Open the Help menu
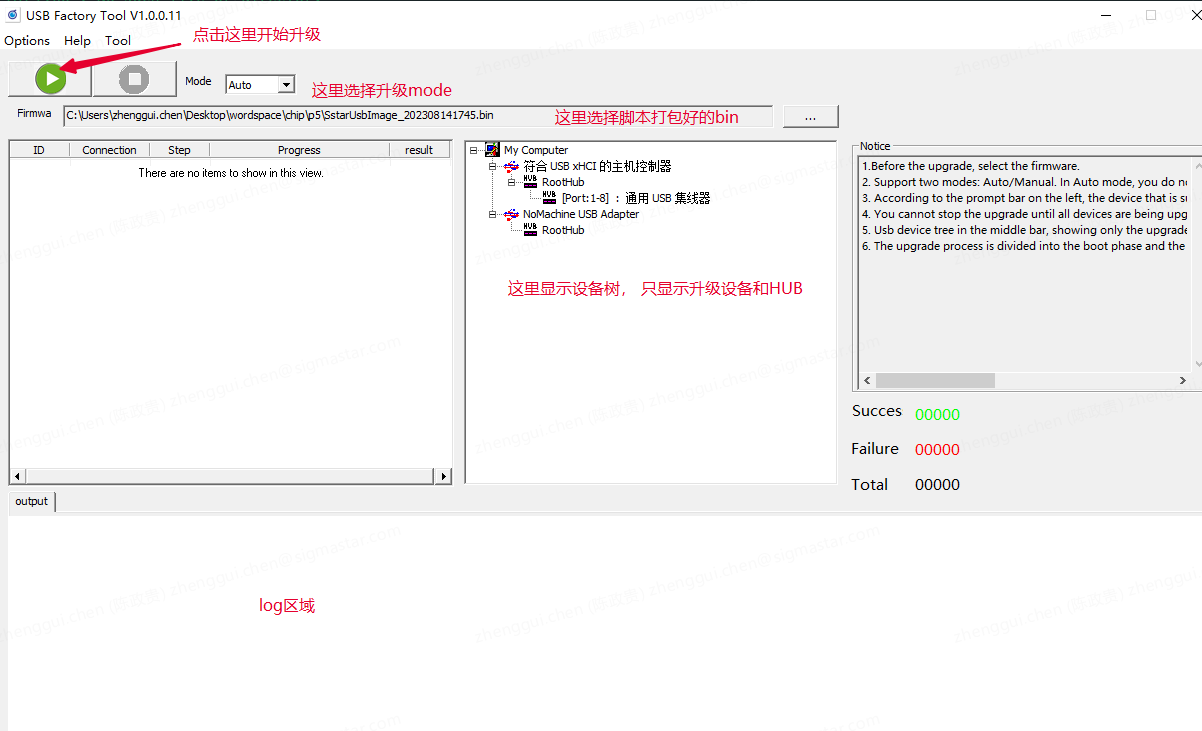The height and width of the screenshot is (731, 1202). (77, 41)
